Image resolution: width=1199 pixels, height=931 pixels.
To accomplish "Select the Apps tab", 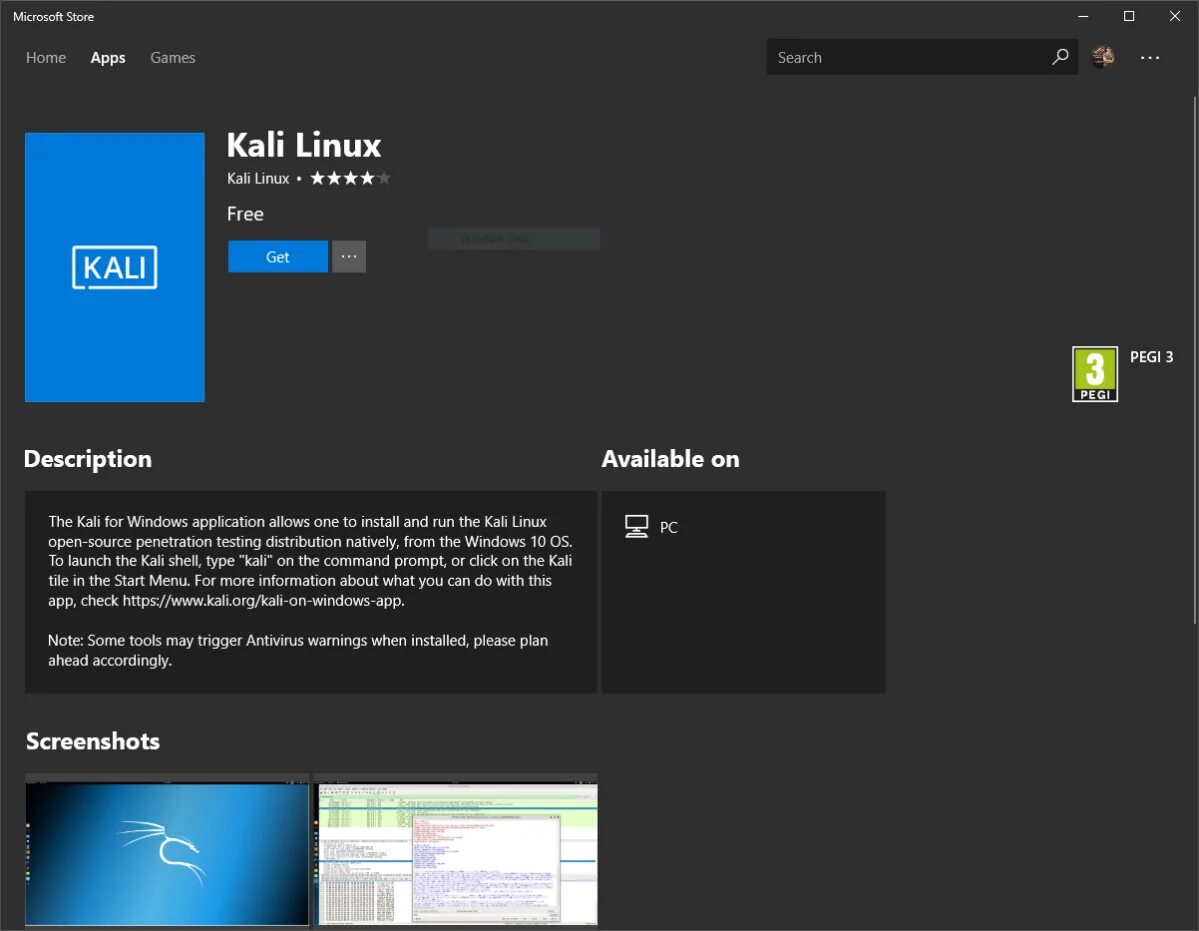I will [108, 57].
